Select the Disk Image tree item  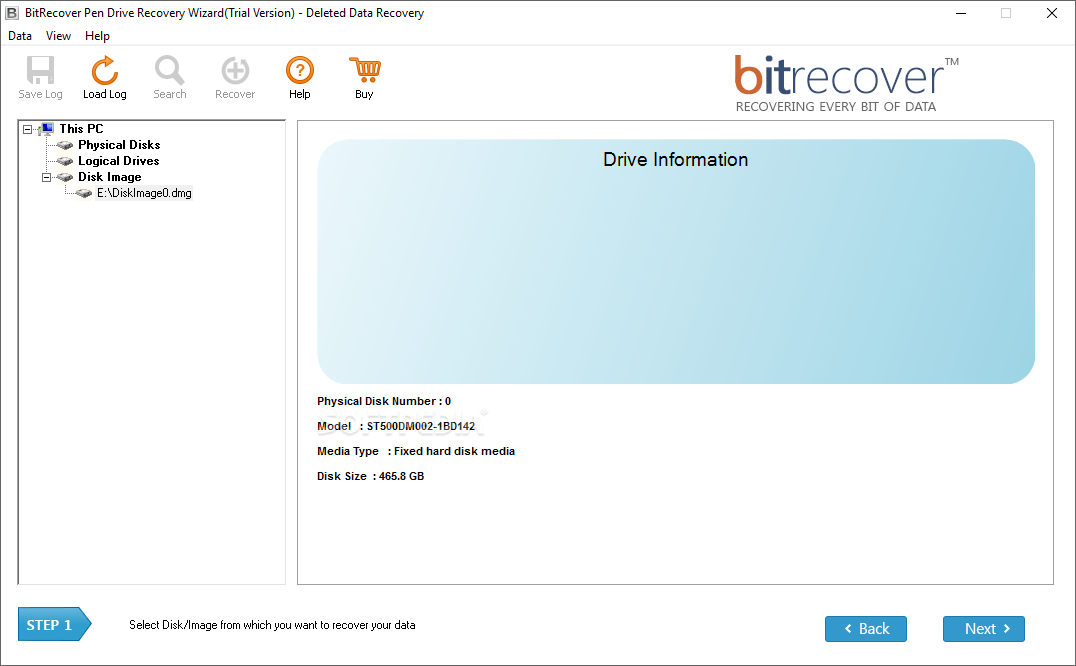pos(109,177)
